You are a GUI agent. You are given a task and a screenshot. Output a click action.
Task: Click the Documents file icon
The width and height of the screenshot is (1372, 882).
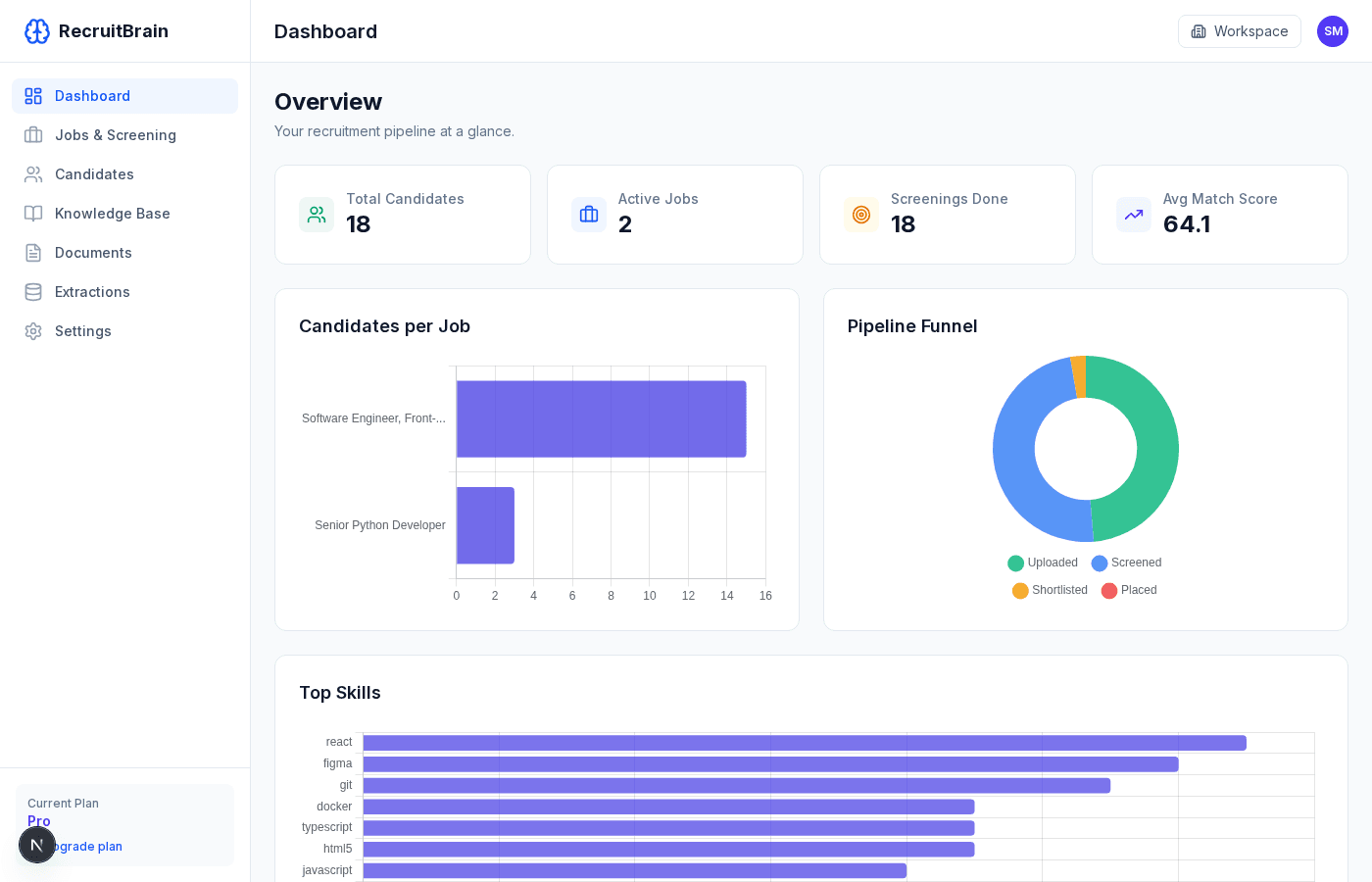32,253
